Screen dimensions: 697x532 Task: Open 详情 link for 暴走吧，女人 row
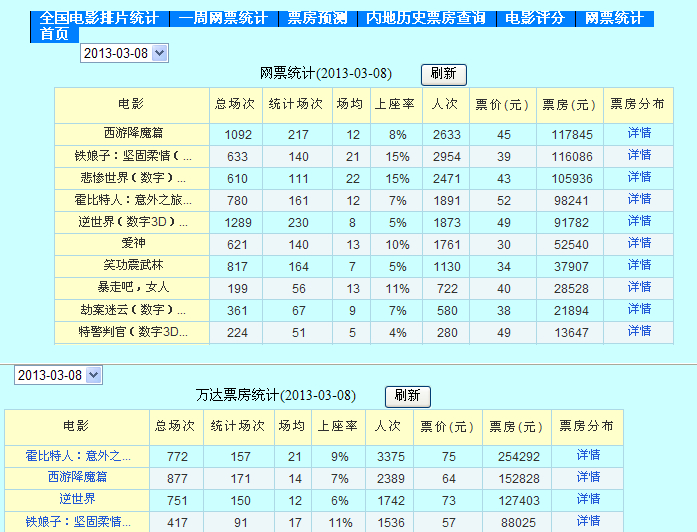[639, 287]
